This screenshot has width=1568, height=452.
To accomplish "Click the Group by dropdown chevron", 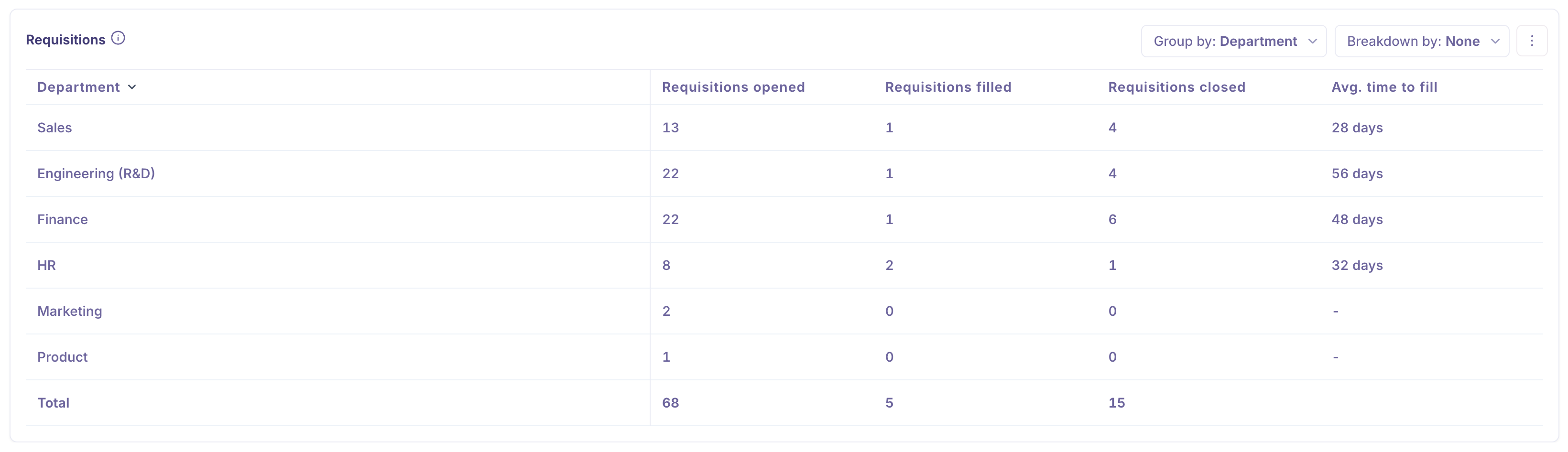I will click(x=1313, y=42).
